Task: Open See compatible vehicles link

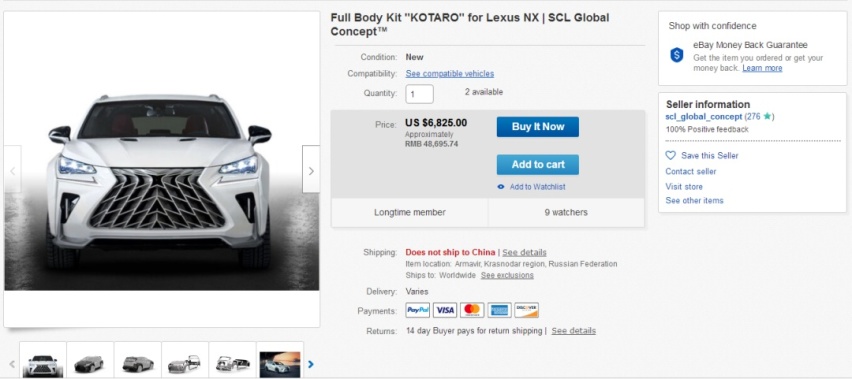Action: pos(449,73)
